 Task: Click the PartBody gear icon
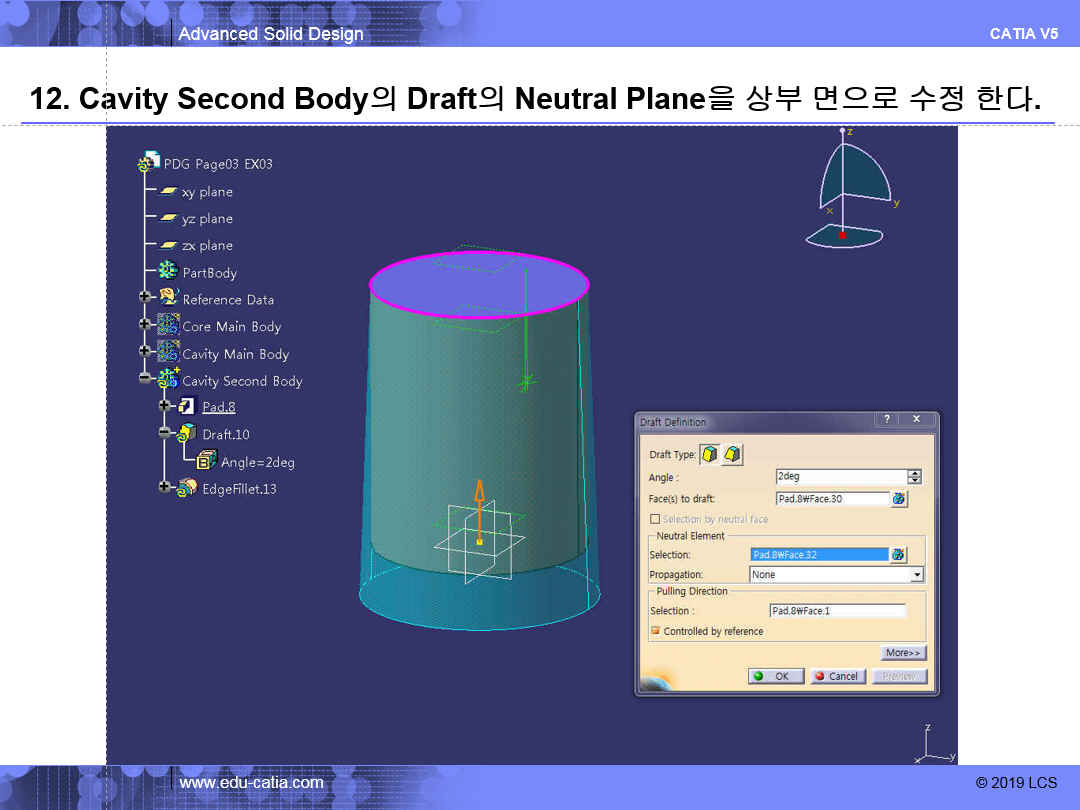coord(168,272)
